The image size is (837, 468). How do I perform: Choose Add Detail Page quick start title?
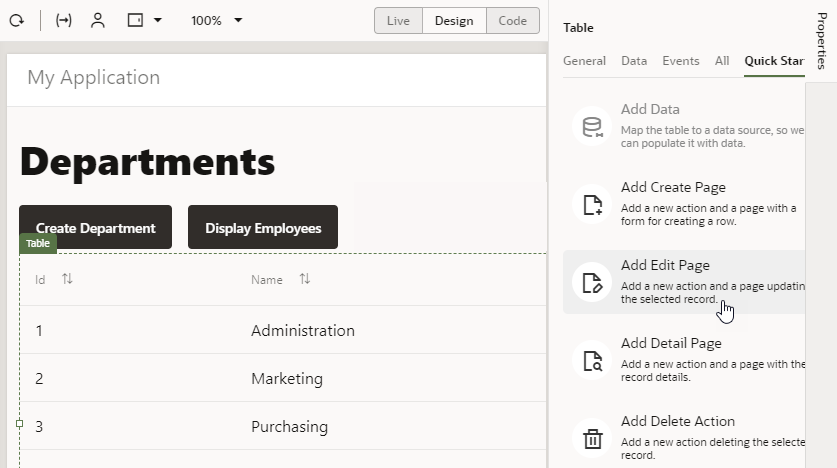pyautogui.click(x=671, y=343)
